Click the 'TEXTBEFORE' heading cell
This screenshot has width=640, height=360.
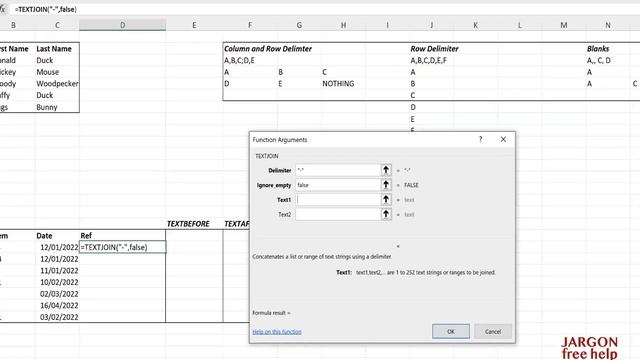194,224
